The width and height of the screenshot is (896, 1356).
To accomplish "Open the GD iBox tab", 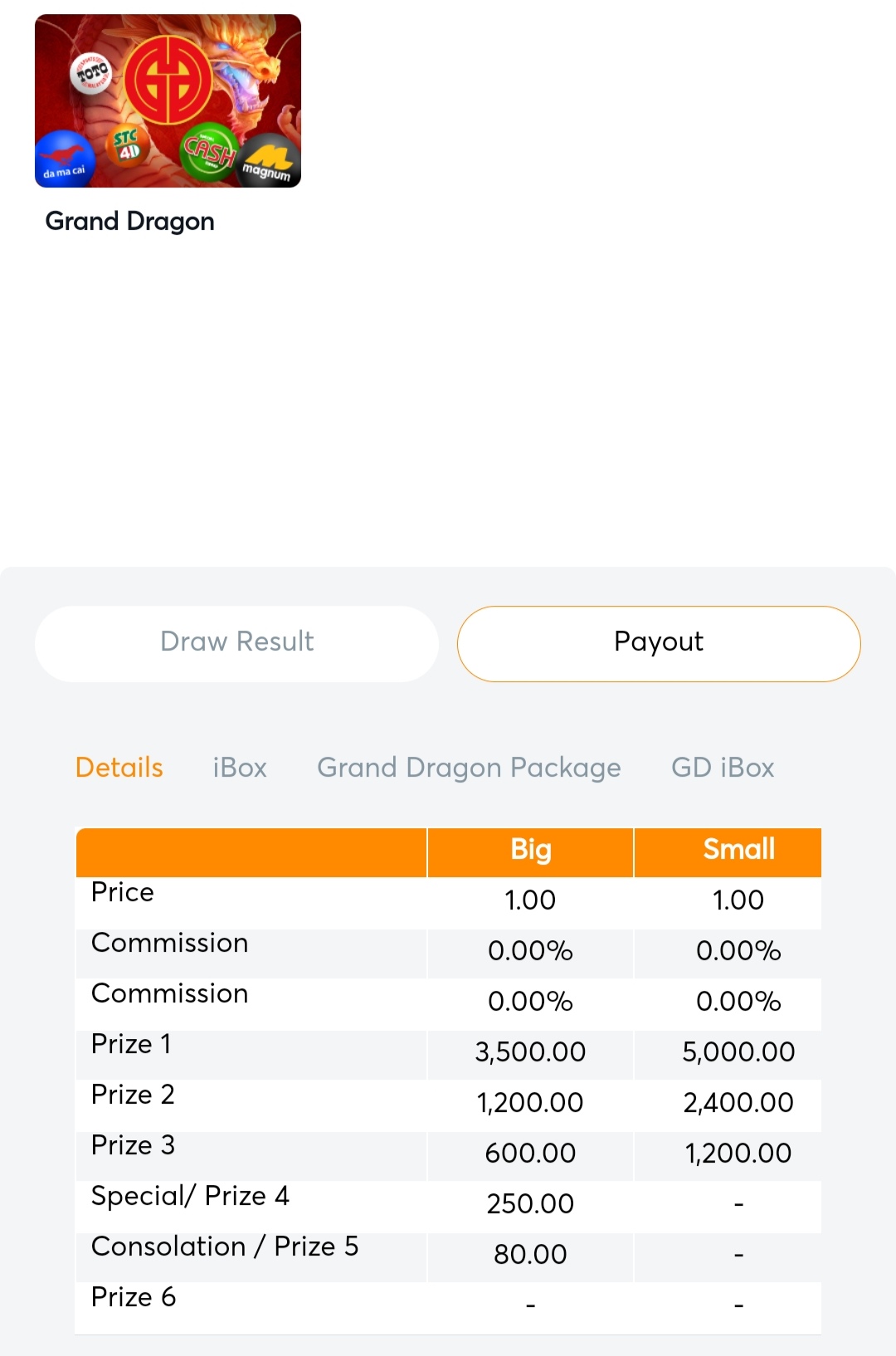I will point(723,768).
